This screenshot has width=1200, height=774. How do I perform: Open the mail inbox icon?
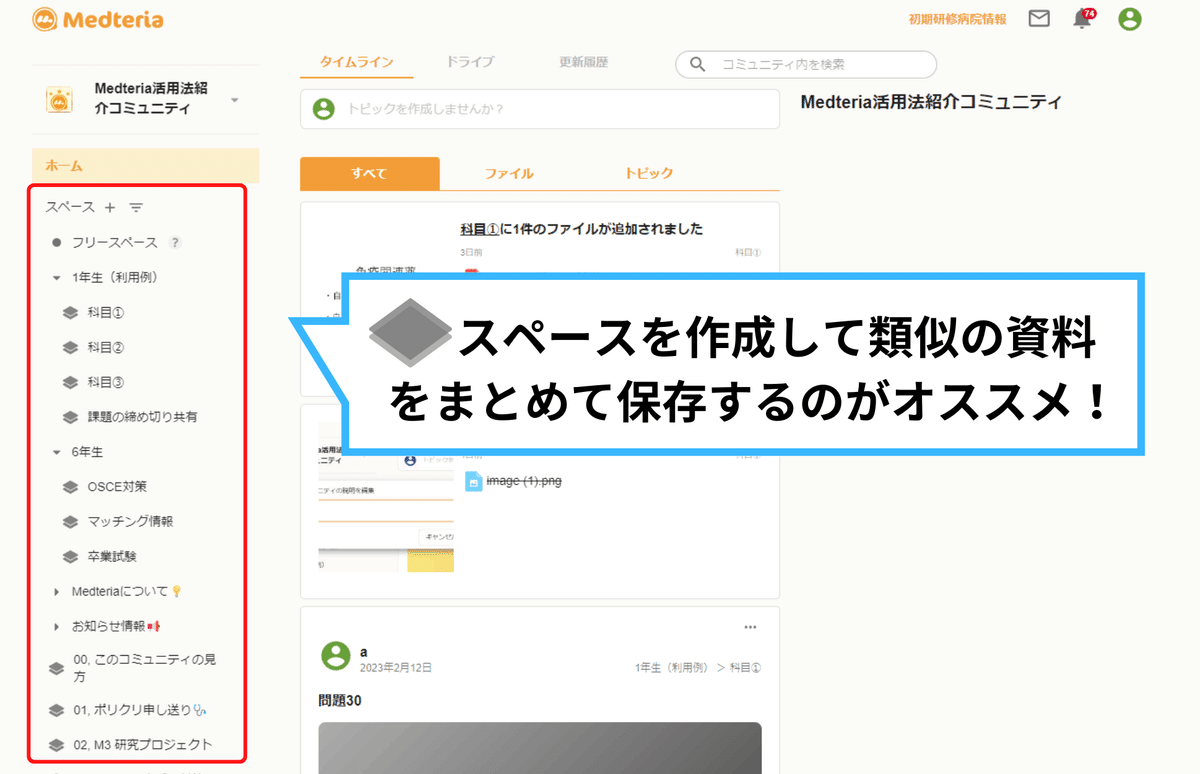[1039, 18]
